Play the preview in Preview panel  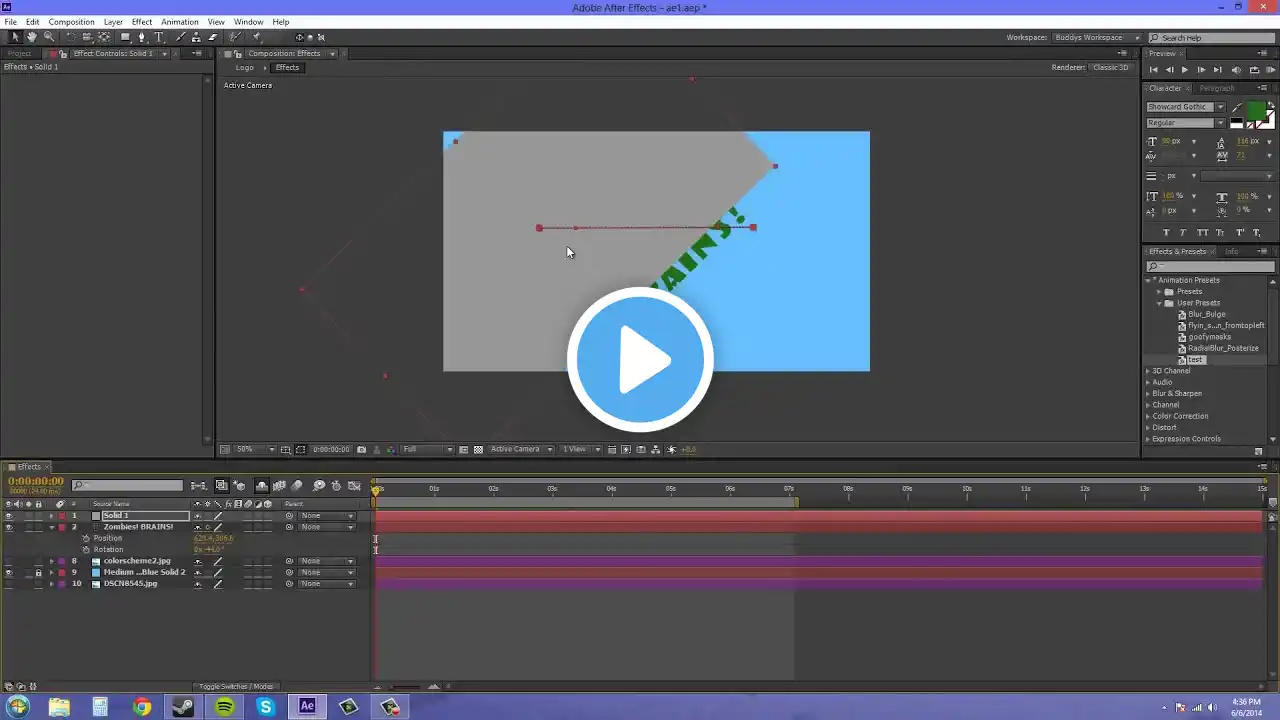pyautogui.click(x=1185, y=70)
